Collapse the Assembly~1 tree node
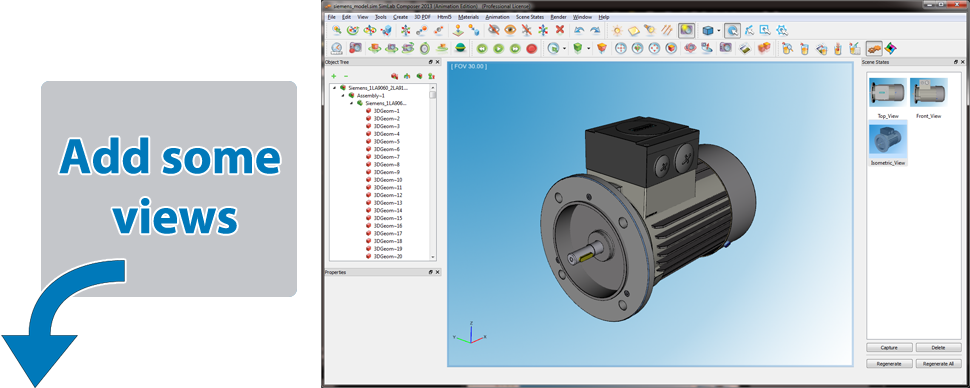Image resolution: width=970 pixels, height=388 pixels. 343,96
